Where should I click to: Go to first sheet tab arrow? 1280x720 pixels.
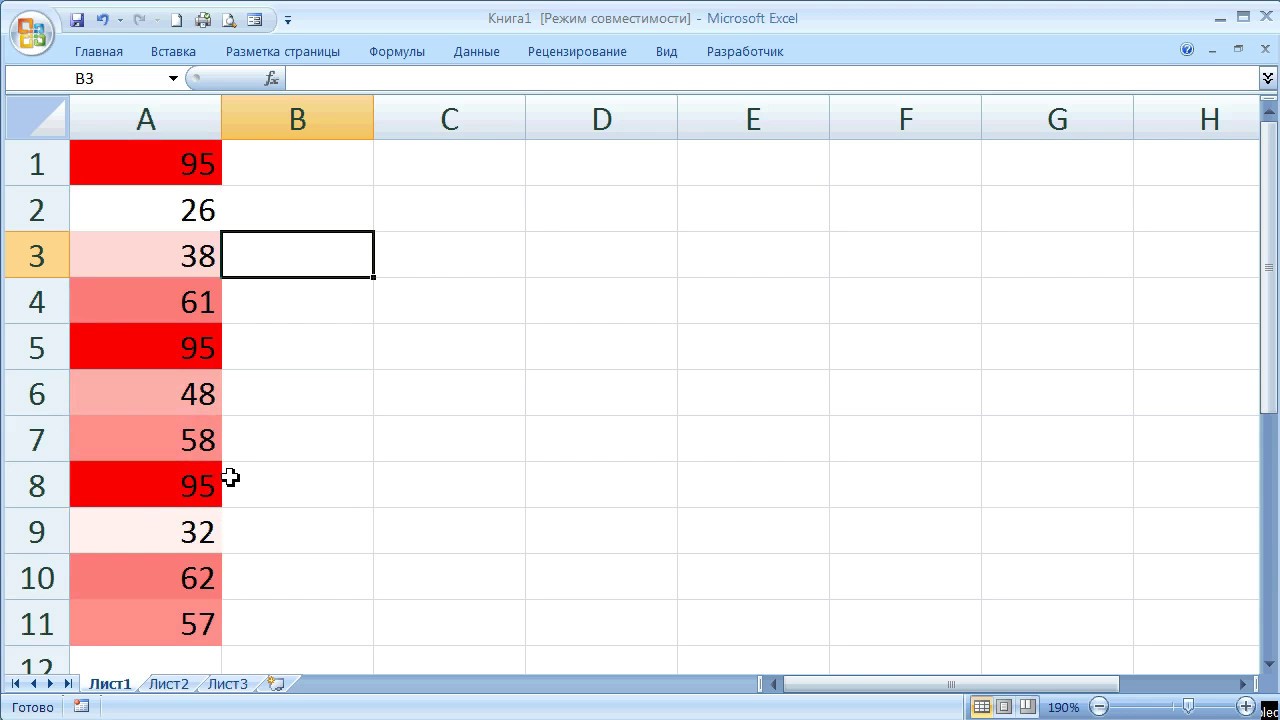[x=16, y=684]
